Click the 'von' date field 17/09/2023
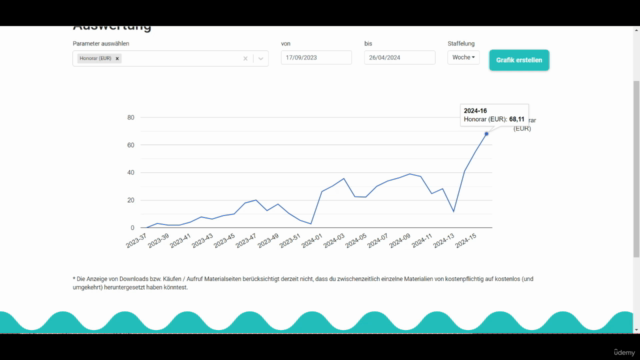Screen dimensions: 640x360 [316, 58]
